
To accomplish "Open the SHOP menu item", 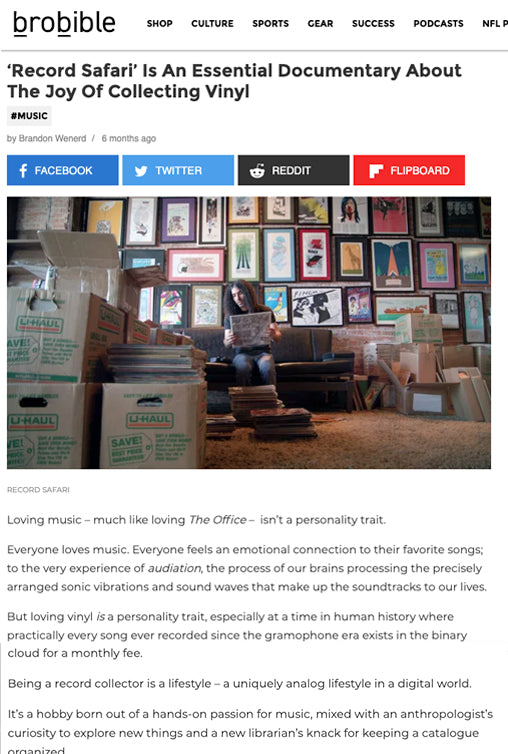I will 160,24.
